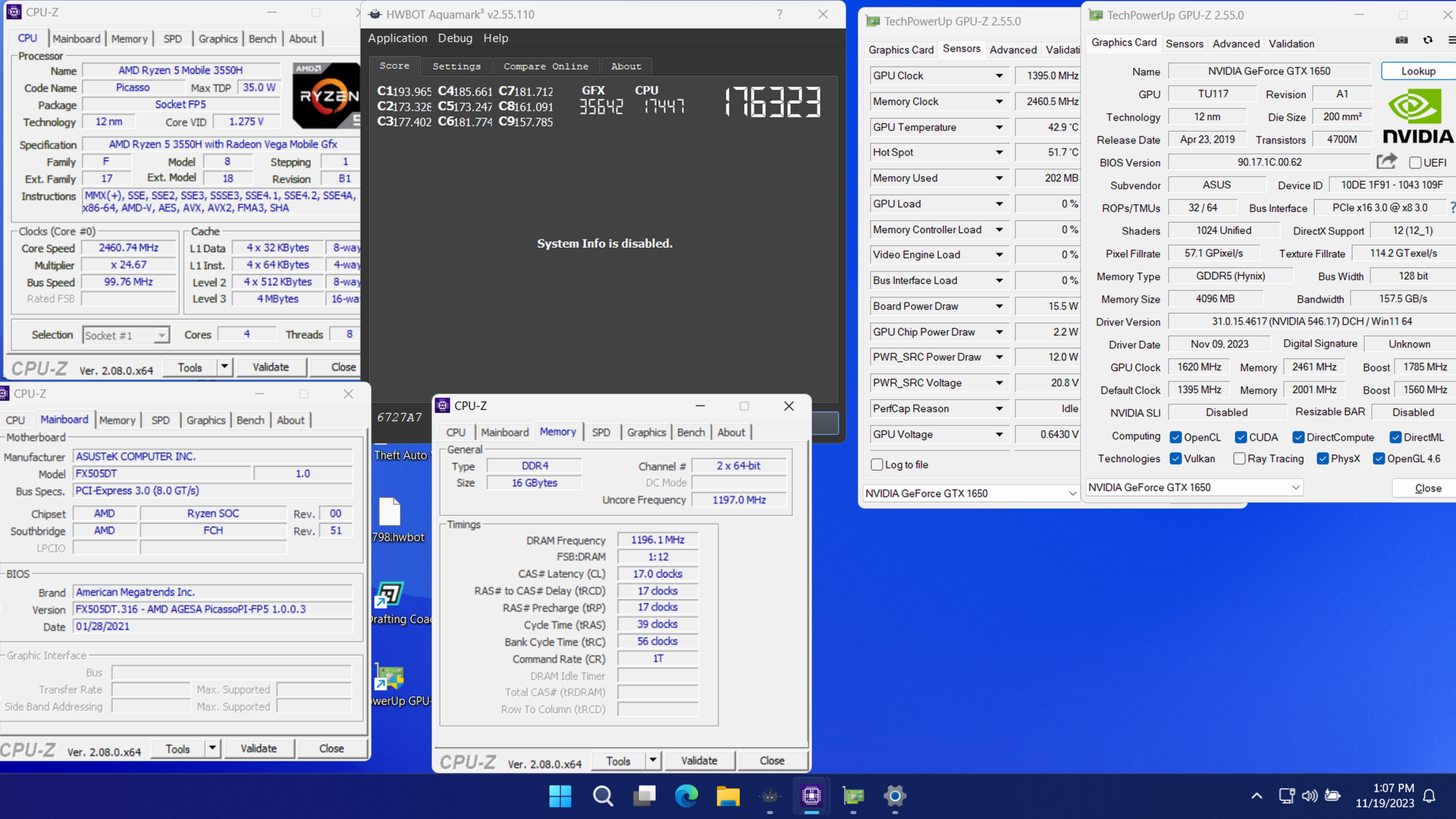Open Tools dropdown arrow in Memory CPU-Z
Image resolution: width=1456 pixels, height=819 pixels.
pyautogui.click(x=653, y=760)
